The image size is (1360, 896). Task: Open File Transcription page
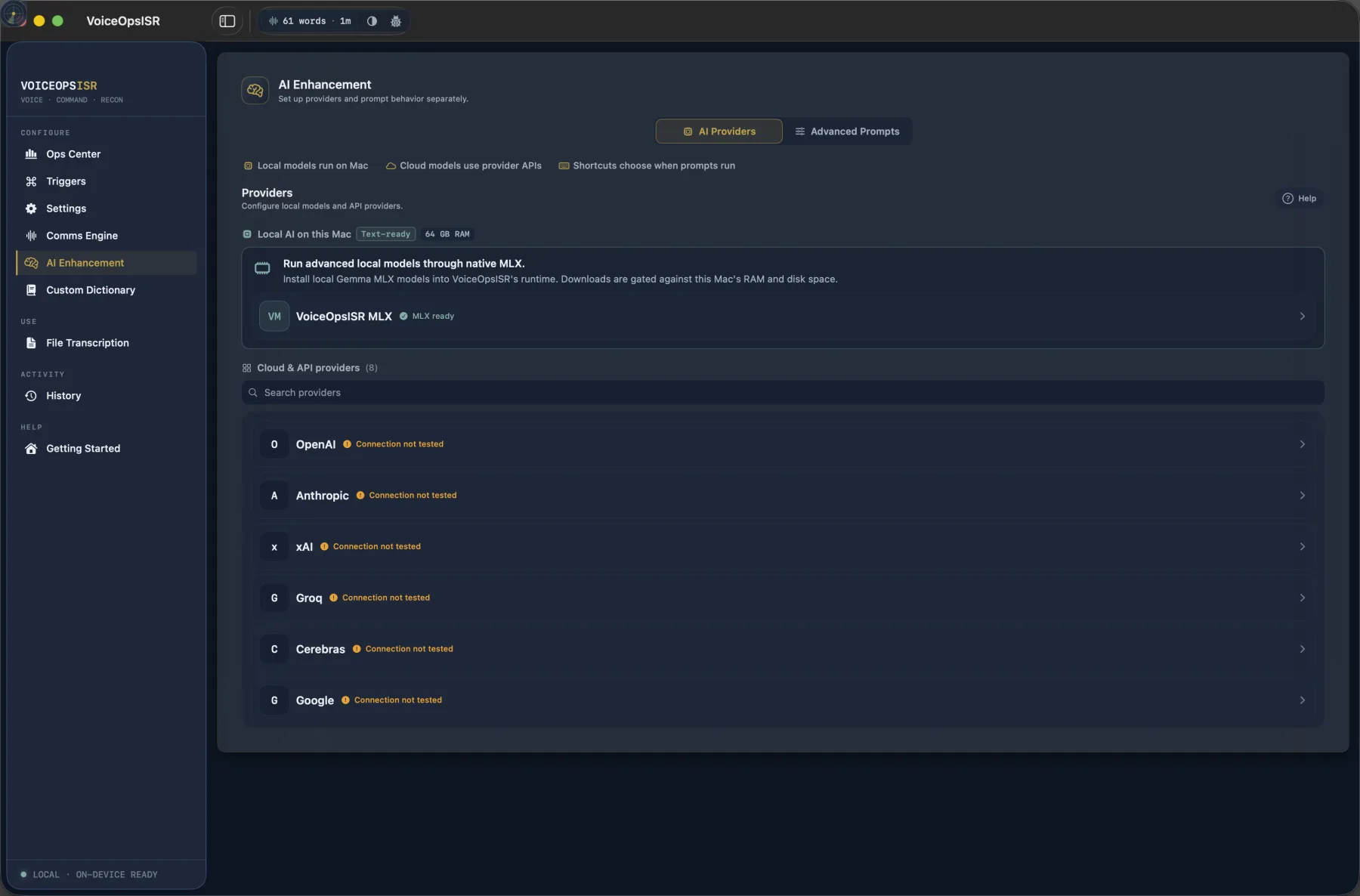pos(106,343)
